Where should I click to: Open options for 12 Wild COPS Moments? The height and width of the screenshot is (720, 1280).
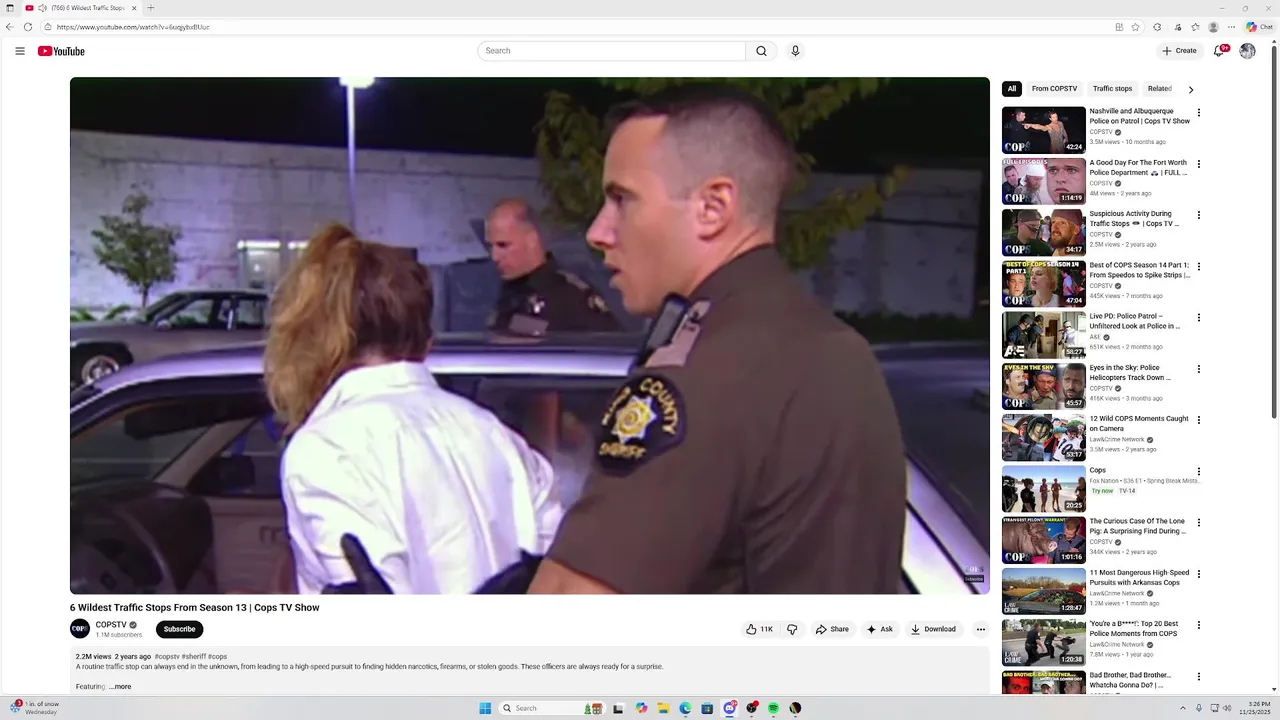tap(1198, 420)
